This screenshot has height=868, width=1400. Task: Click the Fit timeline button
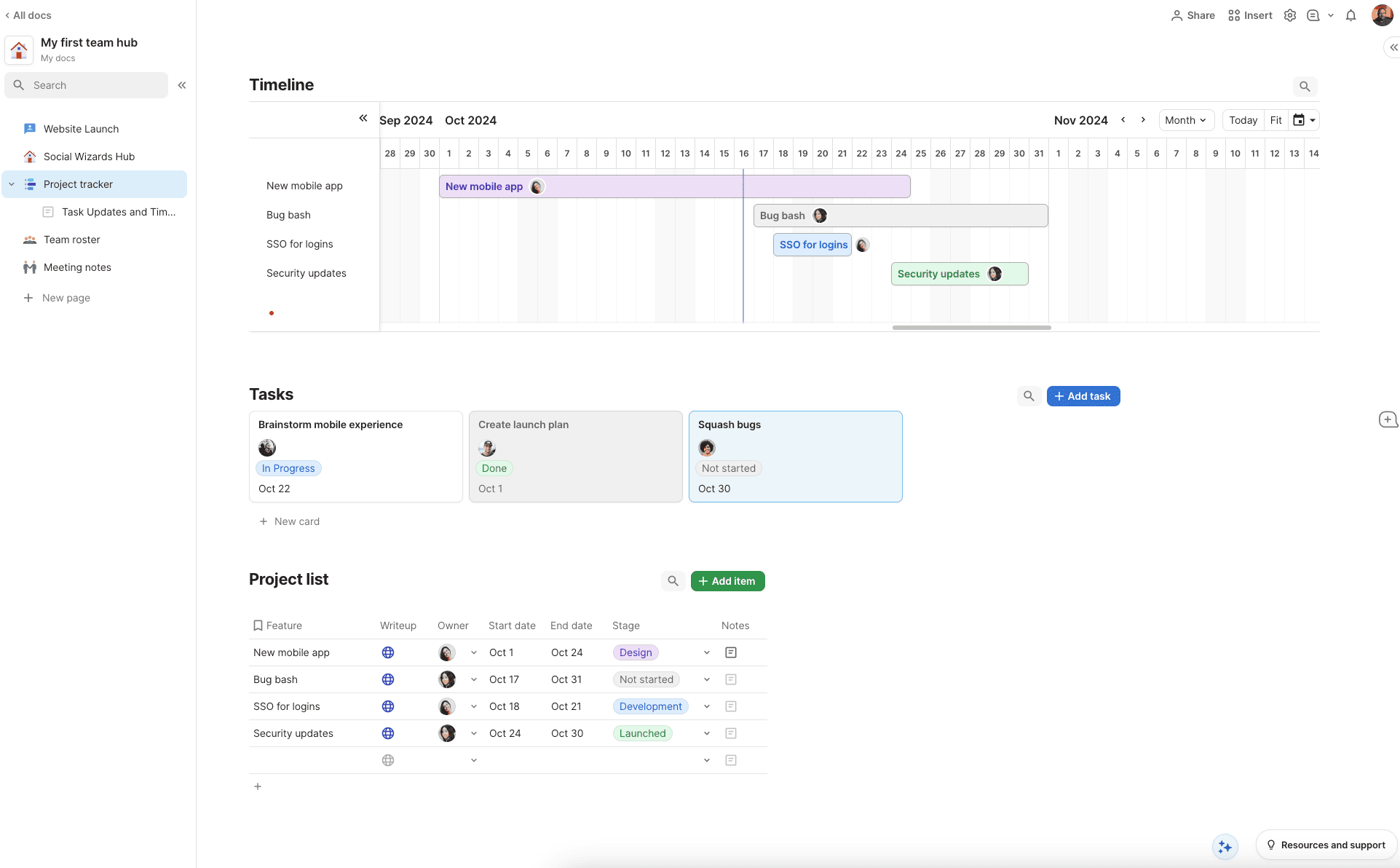click(x=1276, y=120)
